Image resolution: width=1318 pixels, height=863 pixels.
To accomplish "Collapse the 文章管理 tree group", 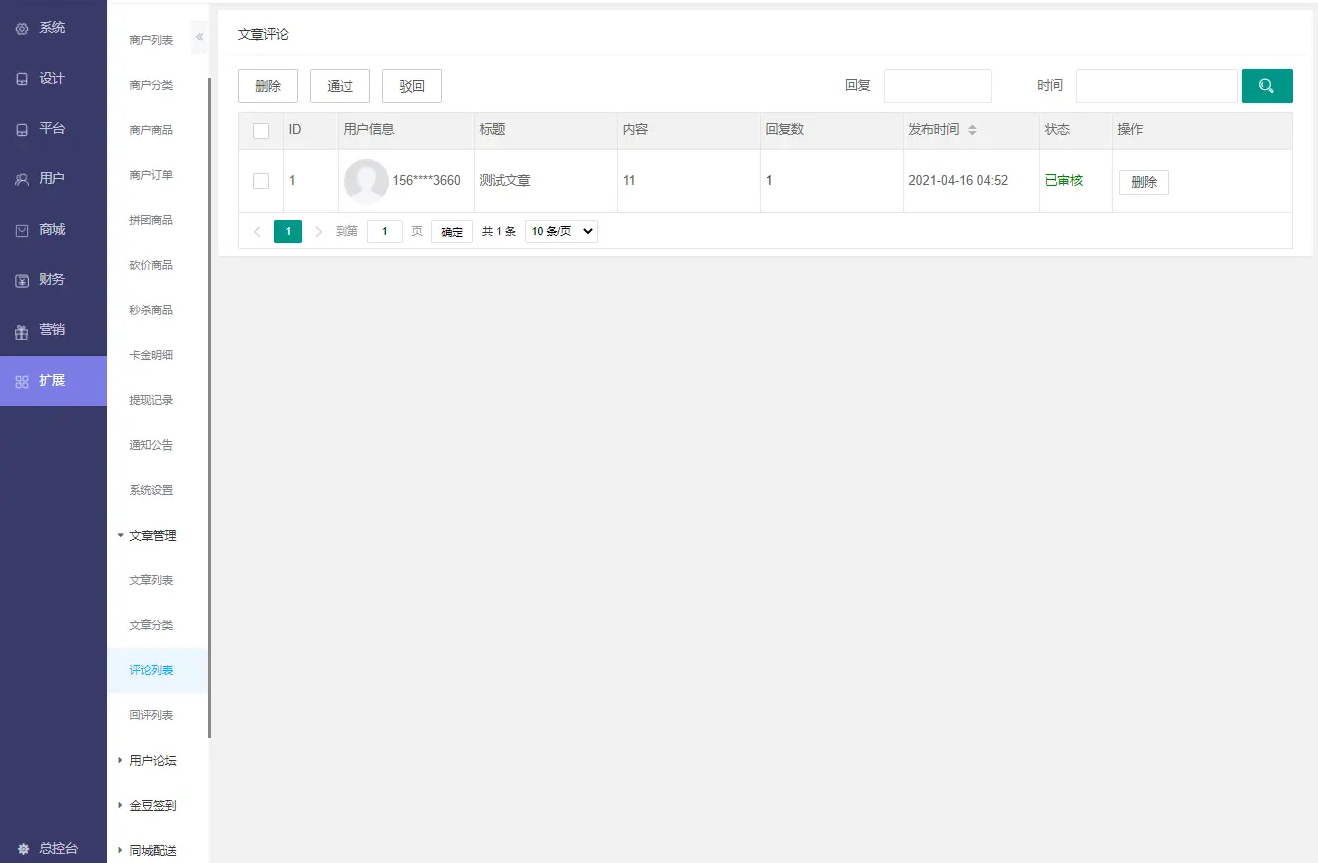I will (x=121, y=535).
